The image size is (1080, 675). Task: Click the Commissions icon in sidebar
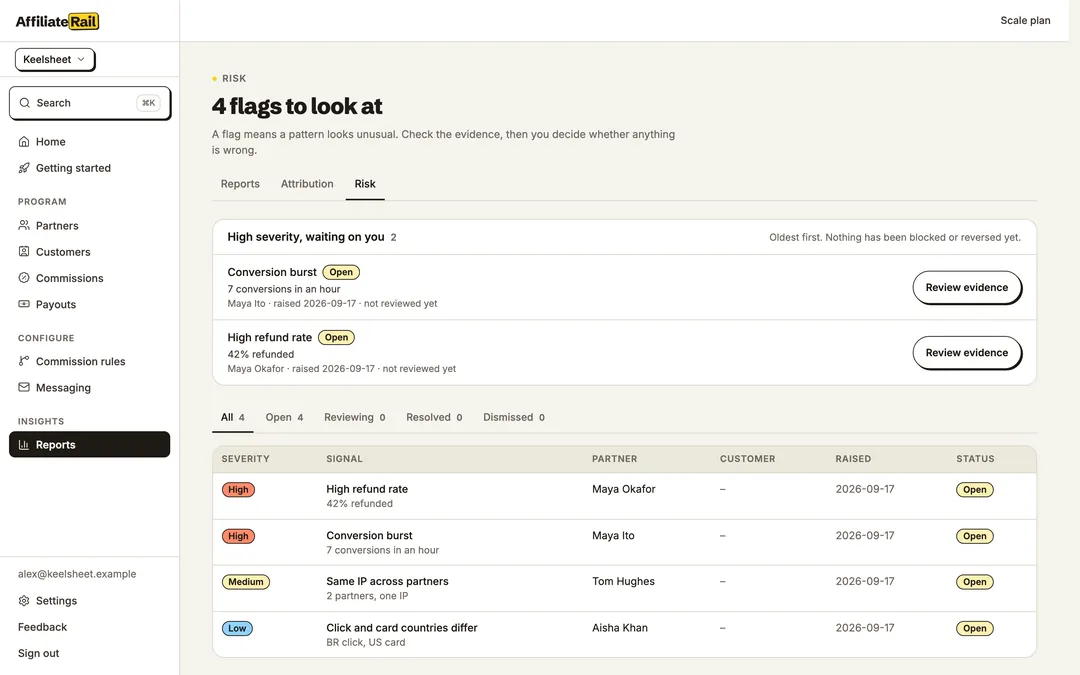pyautogui.click(x=24, y=278)
